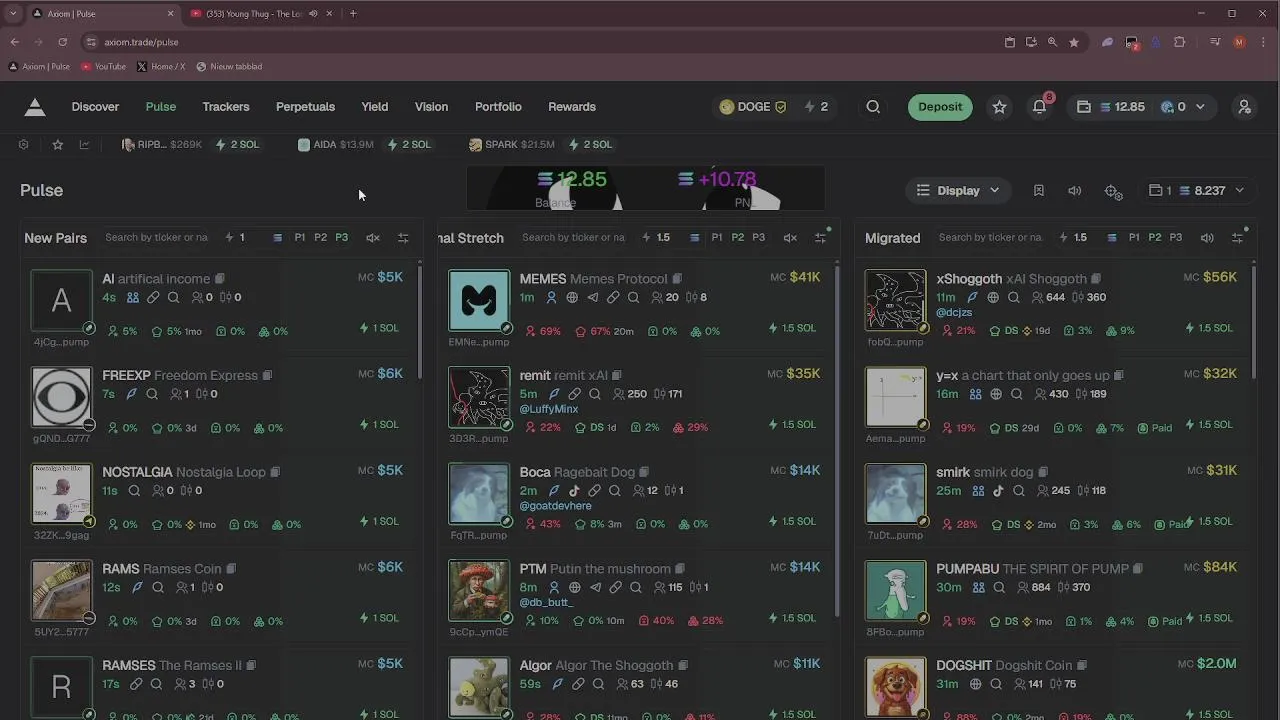
Task: Search Migrated by ticker field
Action: pyautogui.click(x=990, y=238)
